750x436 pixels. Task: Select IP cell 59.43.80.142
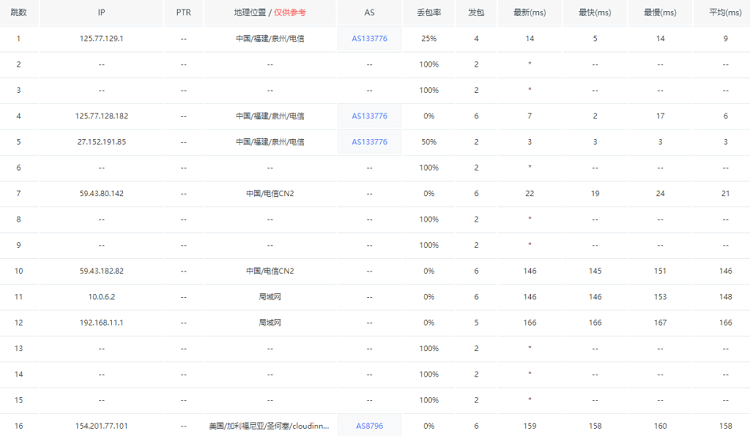coord(101,194)
